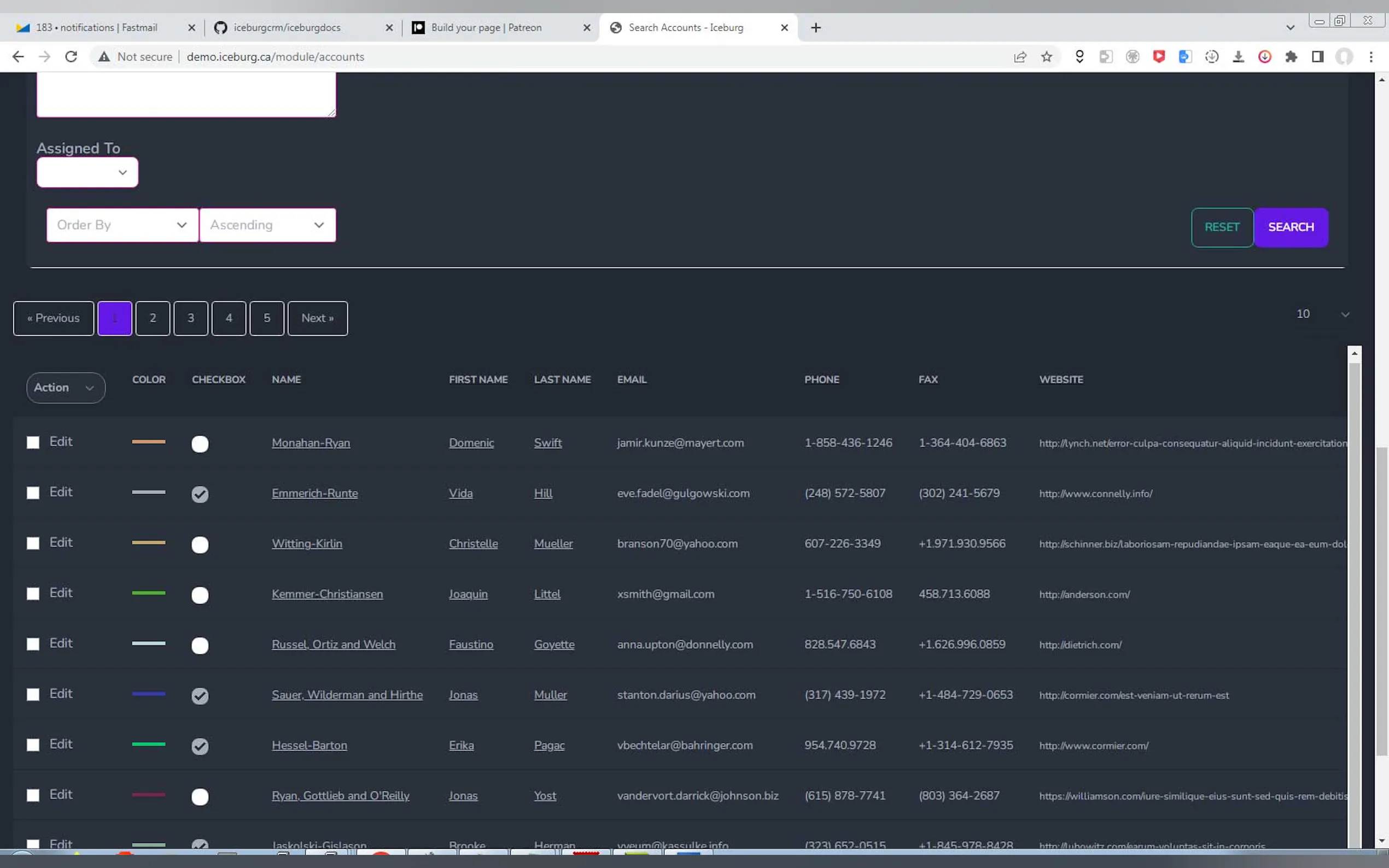Screen dimensions: 1389x868
Task: Select the row checkbox for Kemmer-Christiansen
Action: click(x=33, y=594)
